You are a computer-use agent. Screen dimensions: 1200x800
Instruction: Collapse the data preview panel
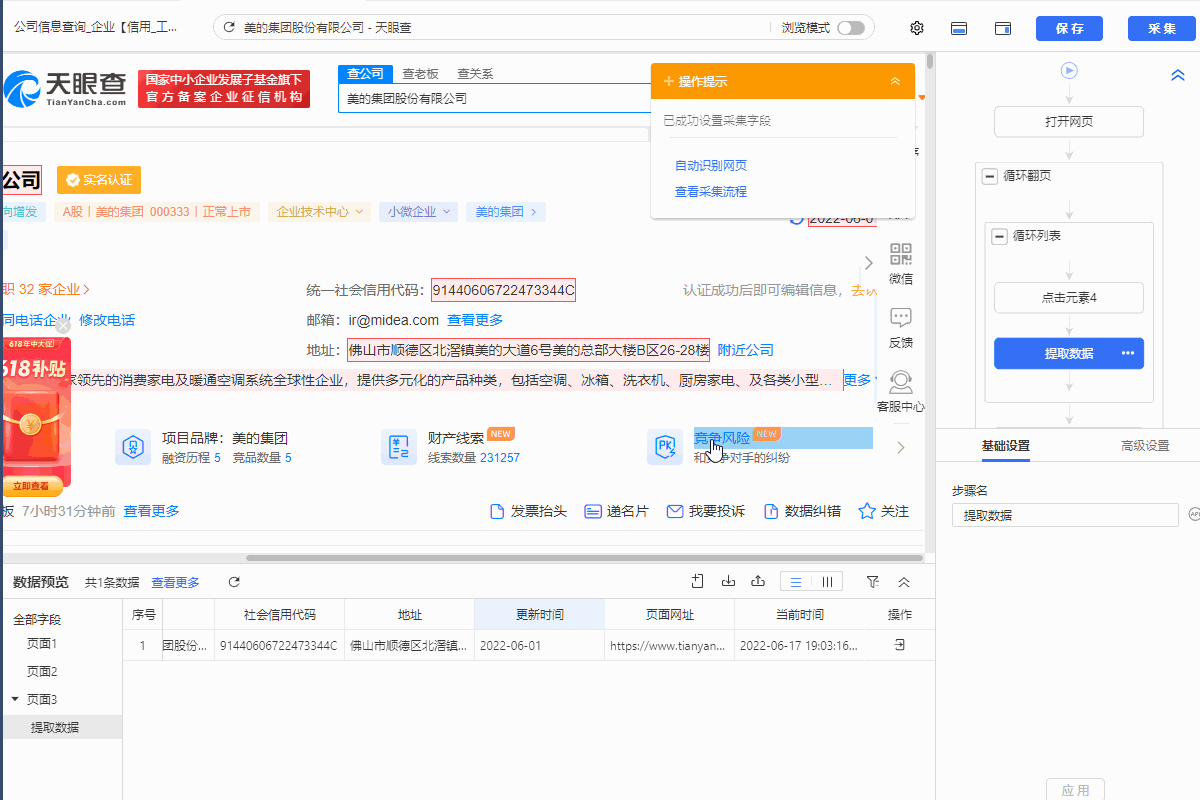coord(904,582)
